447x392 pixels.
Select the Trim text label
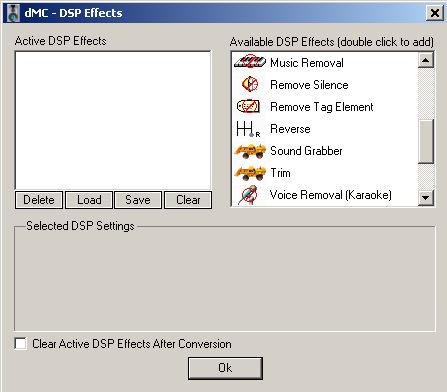click(280, 173)
